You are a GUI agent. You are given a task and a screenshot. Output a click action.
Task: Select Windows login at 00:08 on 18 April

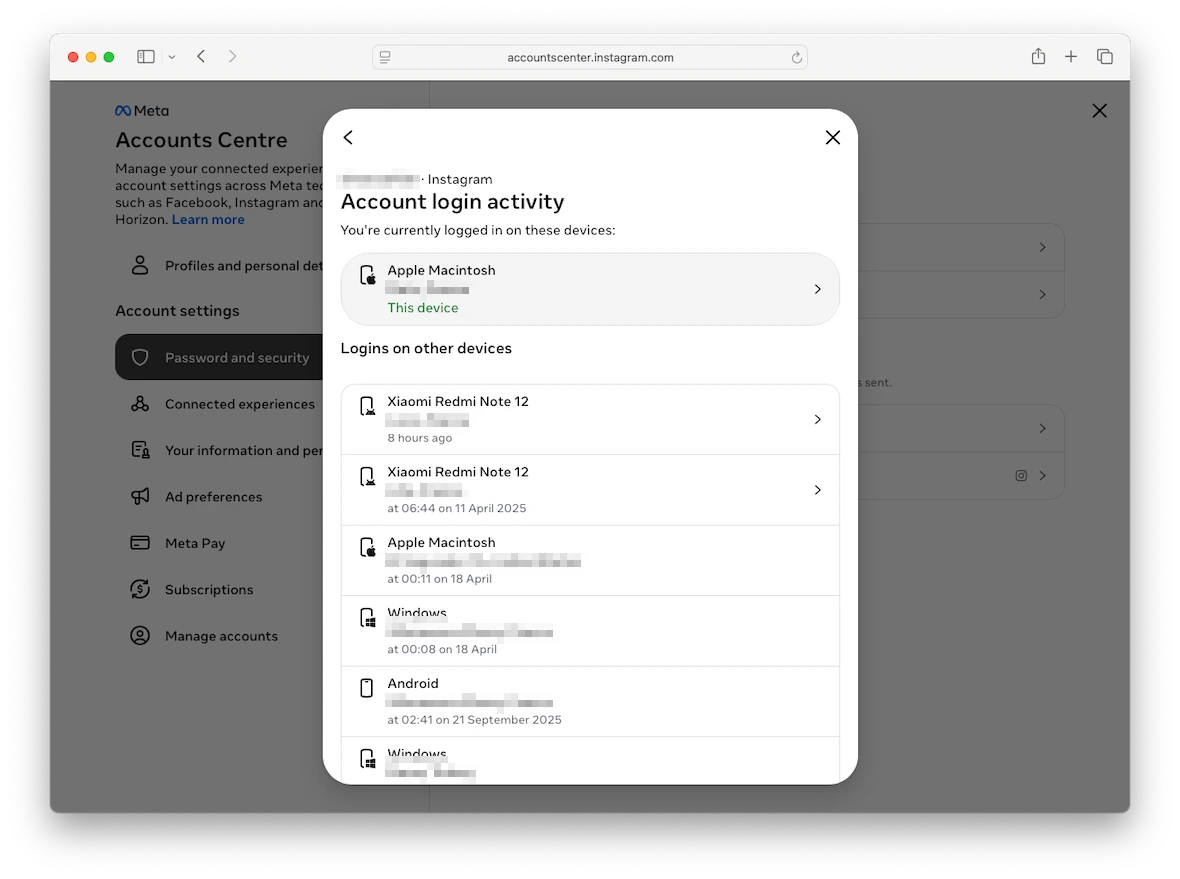[x=590, y=631]
